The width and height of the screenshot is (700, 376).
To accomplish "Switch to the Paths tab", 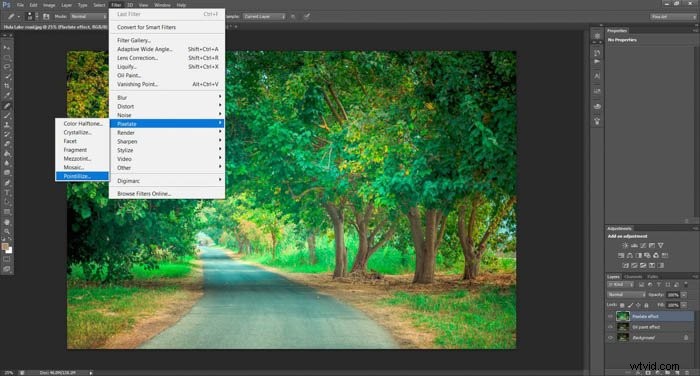I will (x=653, y=277).
